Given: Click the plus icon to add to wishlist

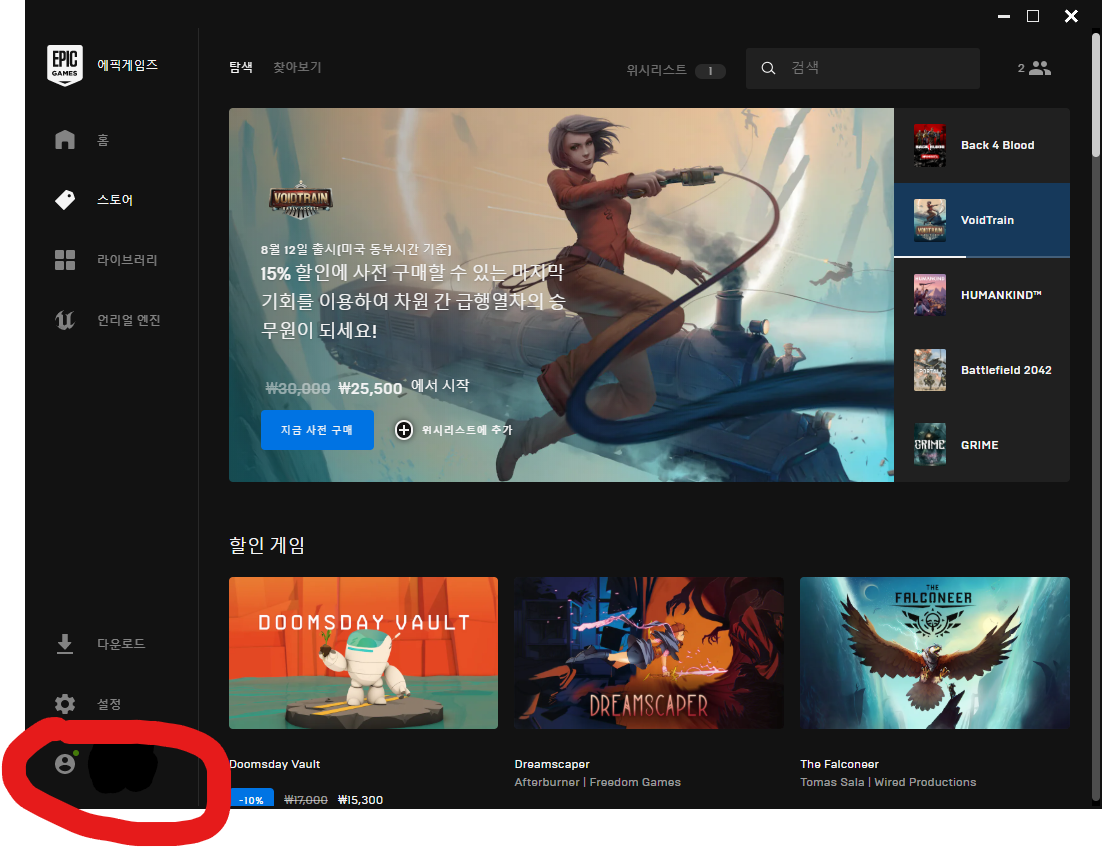Looking at the screenshot, I should (x=403, y=429).
